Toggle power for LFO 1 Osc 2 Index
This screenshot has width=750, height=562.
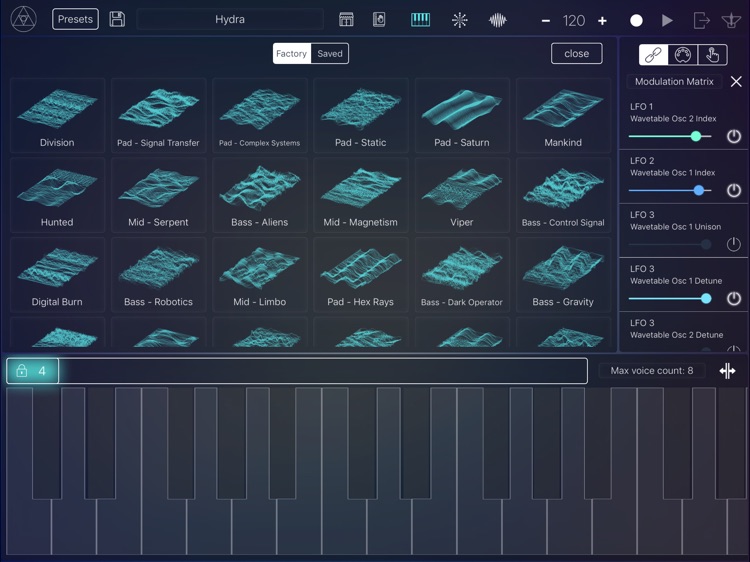pyautogui.click(x=734, y=136)
